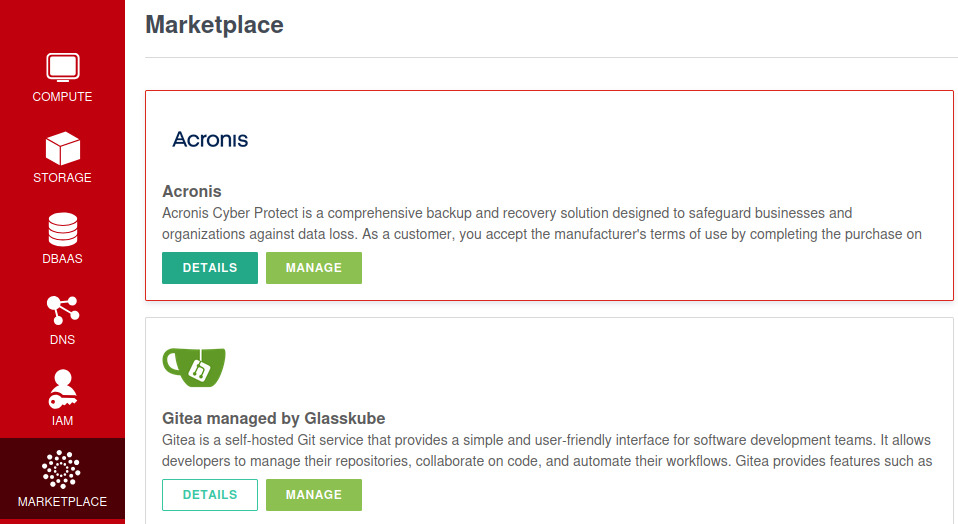958x524 pixels.
Task: Choose the STORAGE text label in sidebar
Action: [x=62, y=178]
